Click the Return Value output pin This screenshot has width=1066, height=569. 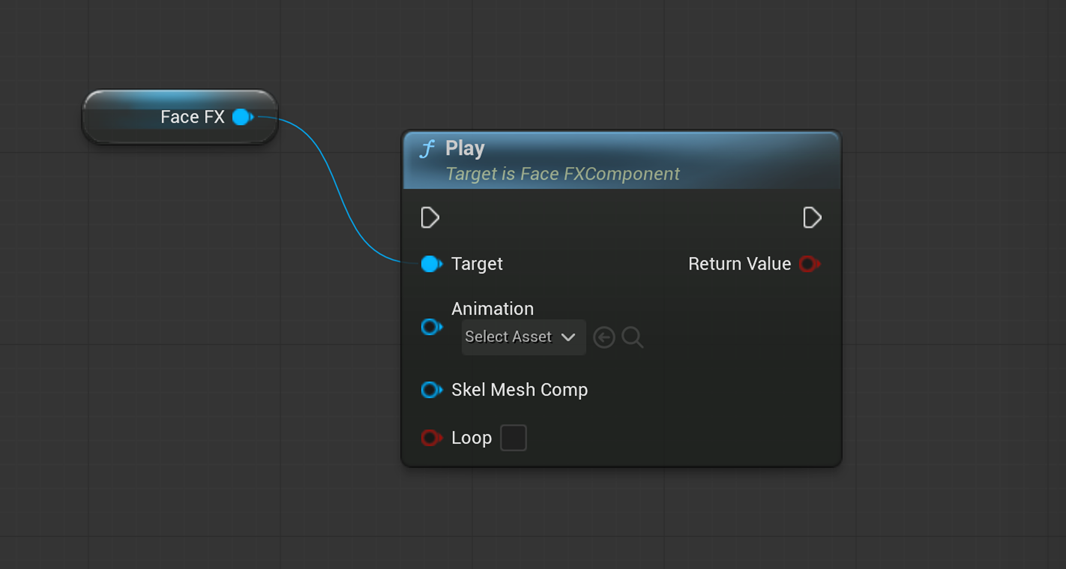809,264
